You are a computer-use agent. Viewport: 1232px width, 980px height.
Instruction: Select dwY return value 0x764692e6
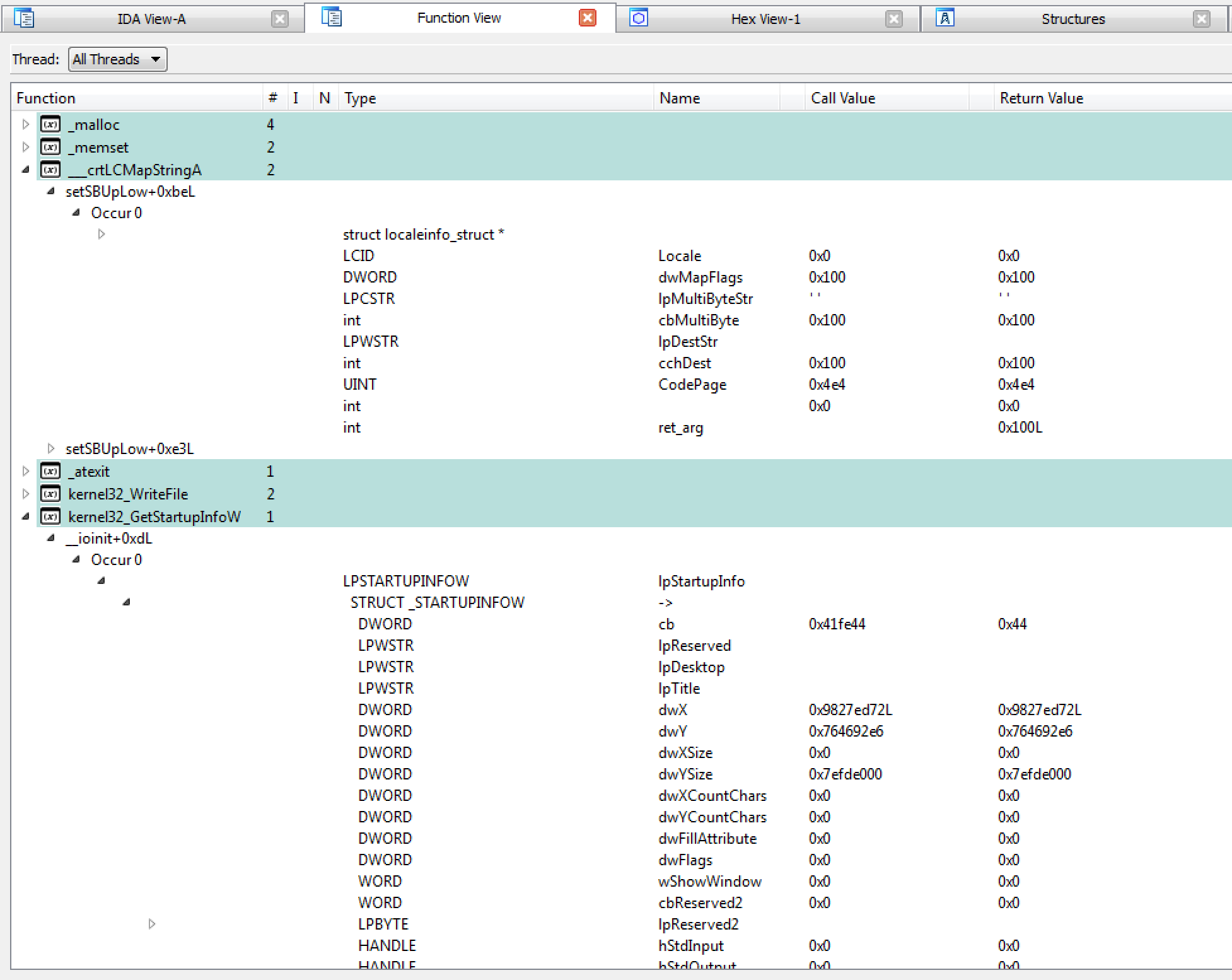tap(1035, 731)
